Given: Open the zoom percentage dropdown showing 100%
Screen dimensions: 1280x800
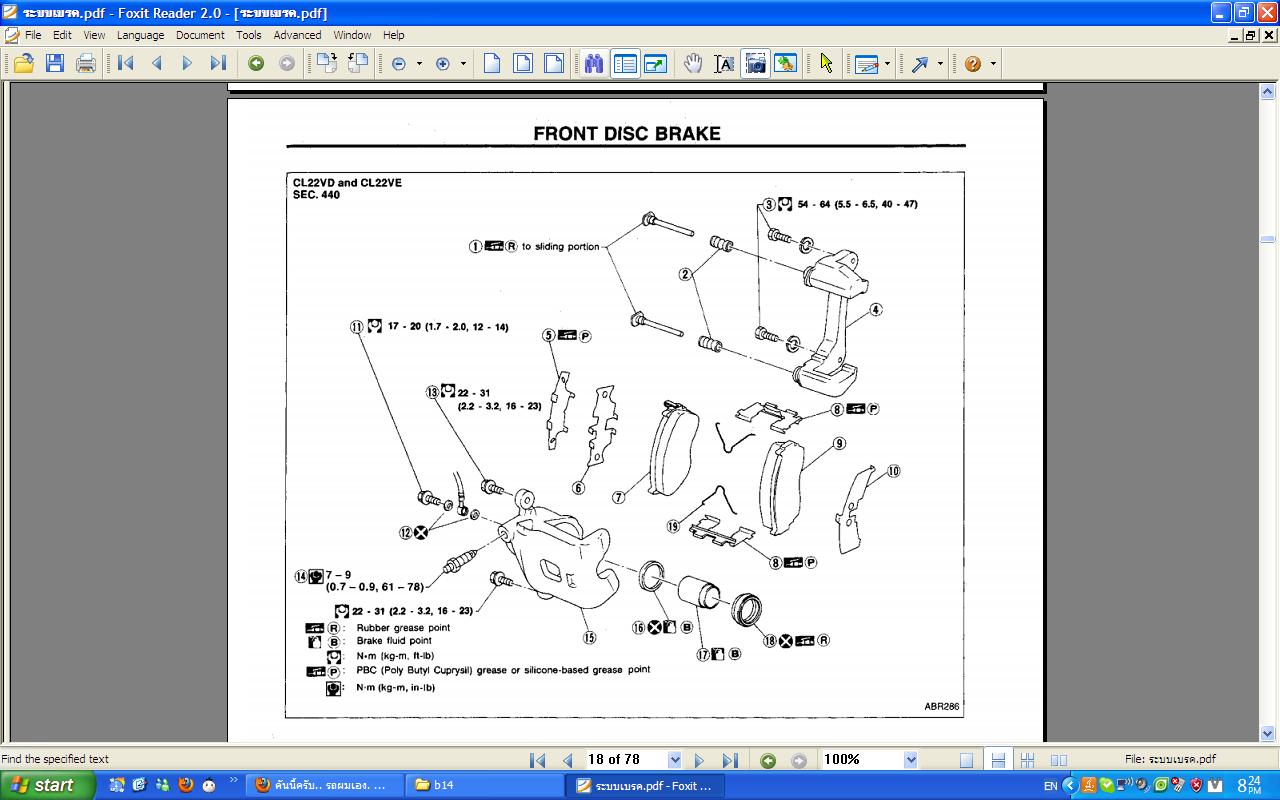Looking at the screenshot, I should point(910,760).
